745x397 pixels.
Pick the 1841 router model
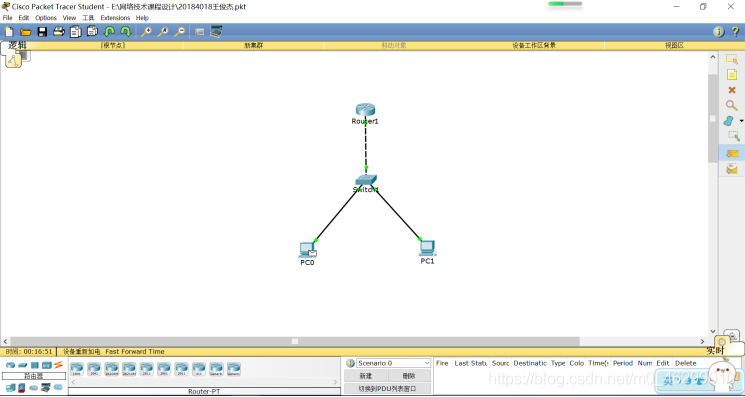pos(76,369)
